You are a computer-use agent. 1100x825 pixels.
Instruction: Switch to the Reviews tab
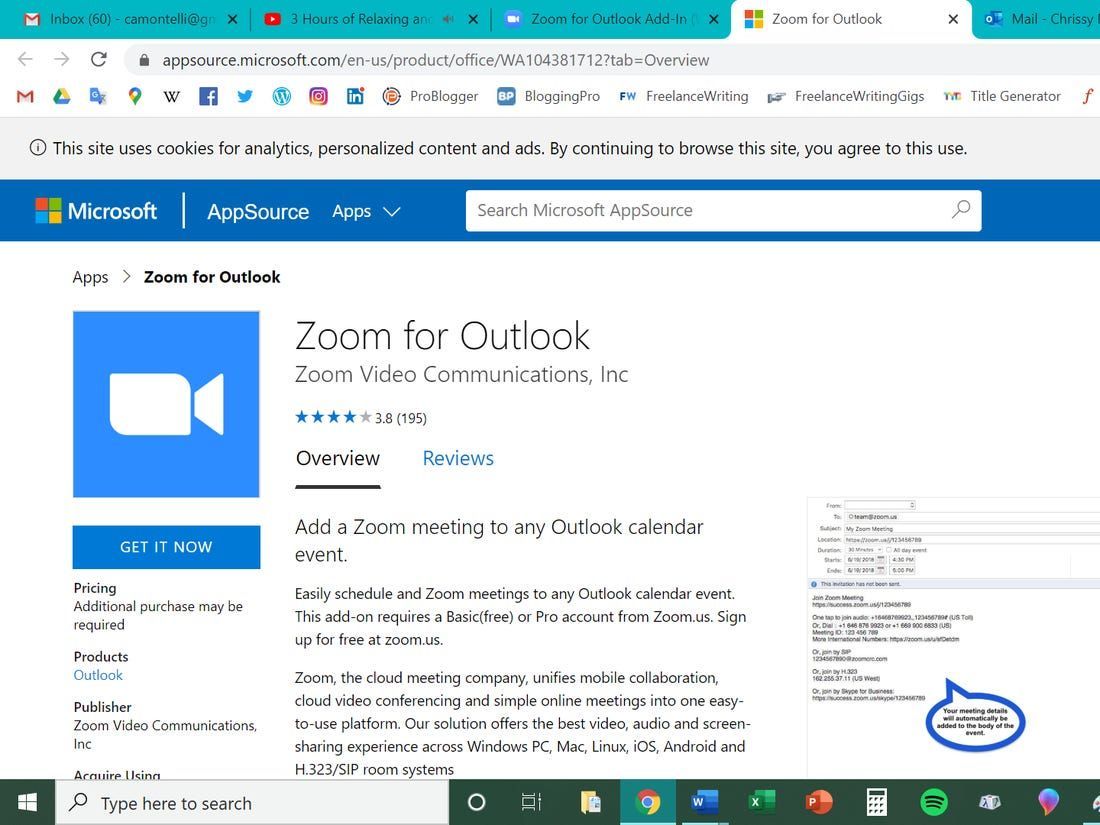tap(458, 458)
